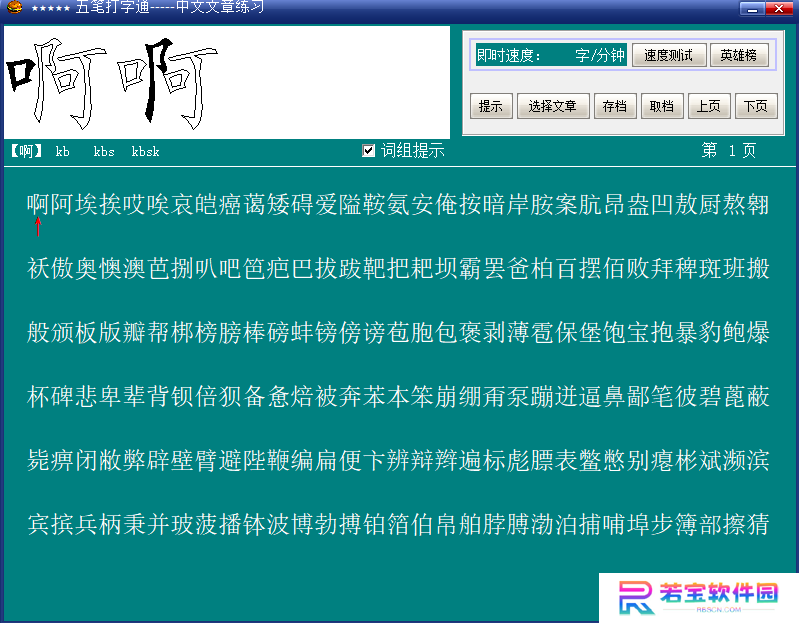The height and width of the screenshot is (623, 799).
Task: Go to previous page with 上页
Action: click(x=709, y=106)
